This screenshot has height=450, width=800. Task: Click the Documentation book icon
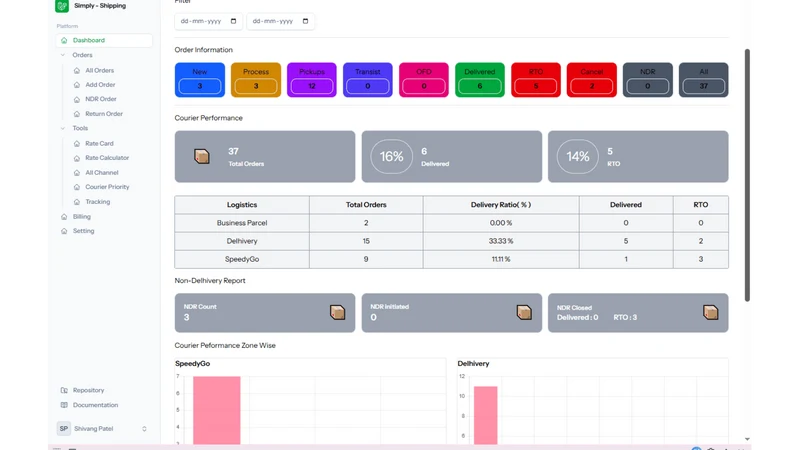pyautogui.click(x=64, y=405)
